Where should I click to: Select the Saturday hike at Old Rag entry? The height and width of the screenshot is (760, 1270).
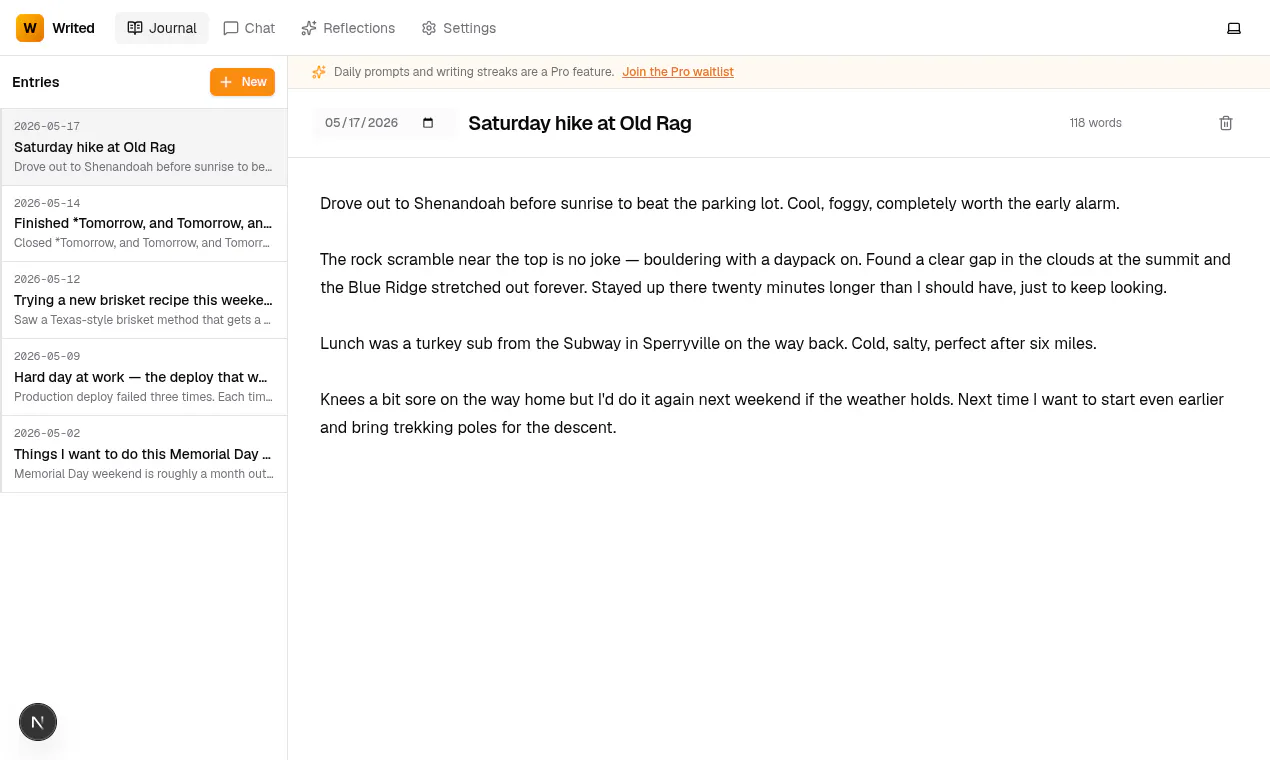(144, 147)
